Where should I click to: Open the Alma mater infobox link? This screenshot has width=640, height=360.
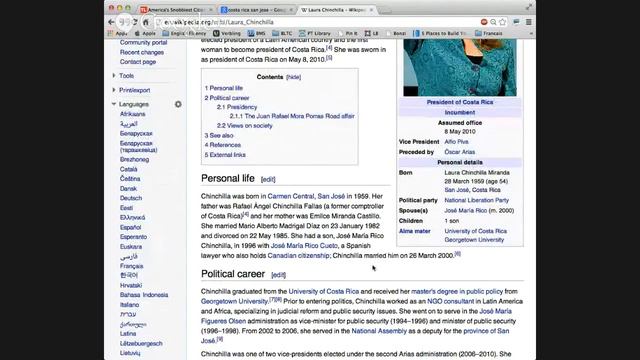point(415,231)
